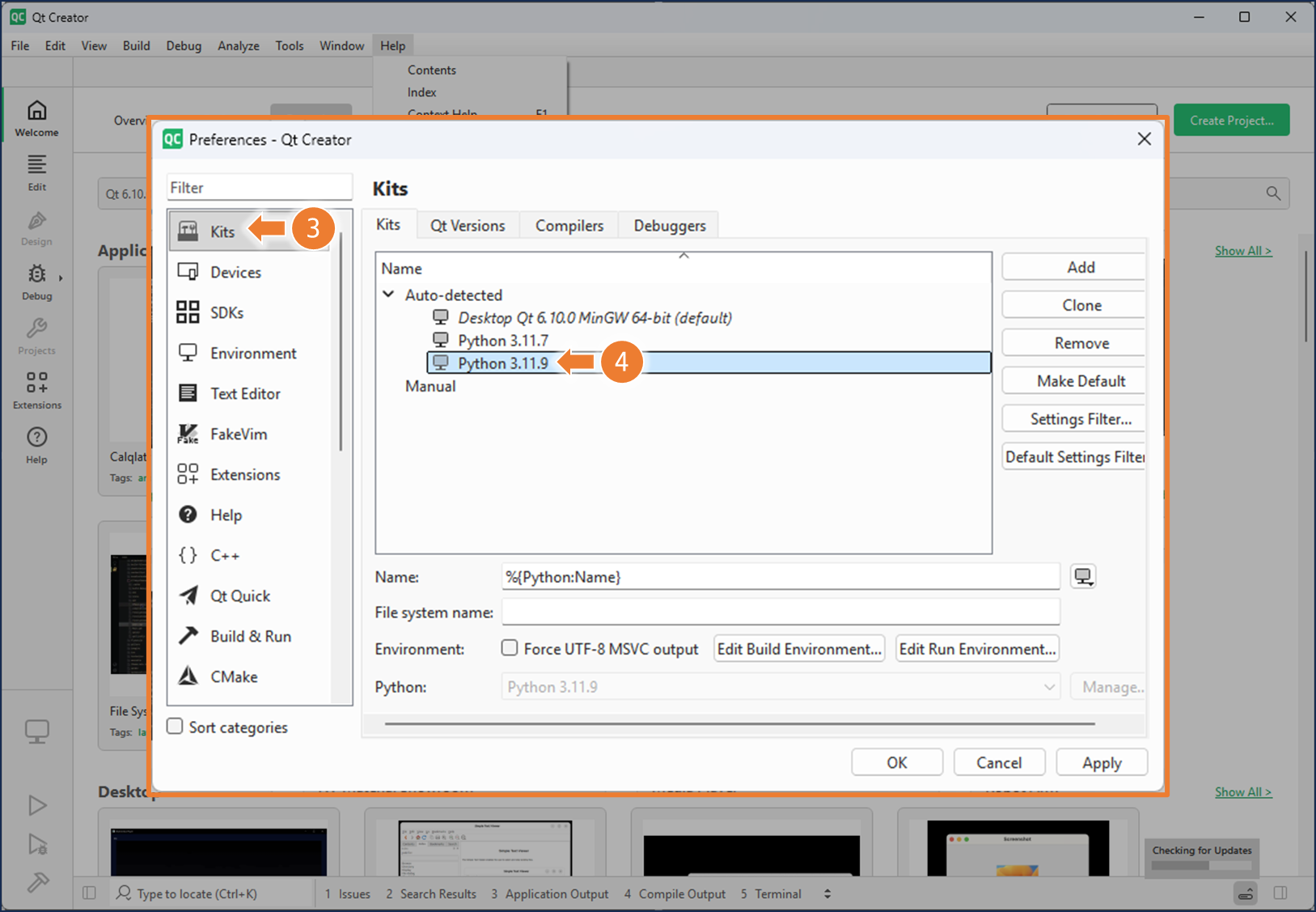The image size is (1316, 912).
Task: Open Debug mode in sidebar
Action: (36, 282)
